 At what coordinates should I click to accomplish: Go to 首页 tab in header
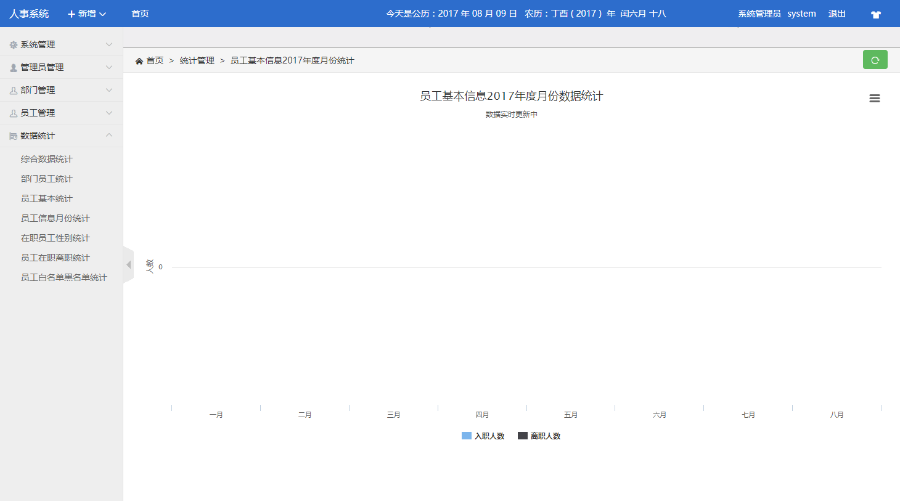(x=140, y=14)
